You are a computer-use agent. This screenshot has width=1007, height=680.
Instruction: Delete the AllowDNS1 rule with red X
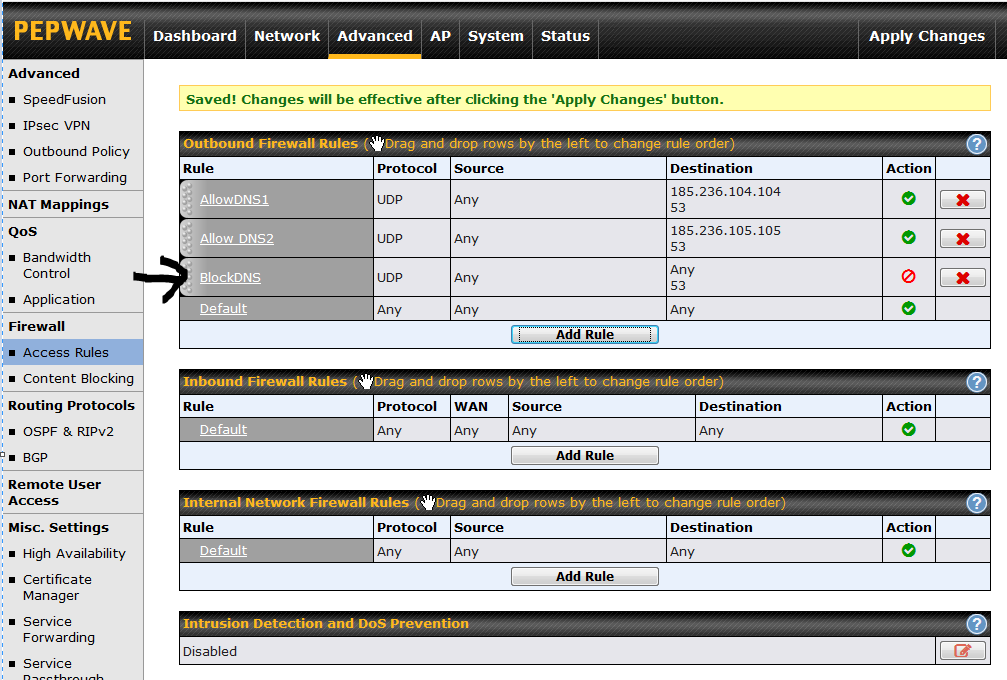(961, 199)
